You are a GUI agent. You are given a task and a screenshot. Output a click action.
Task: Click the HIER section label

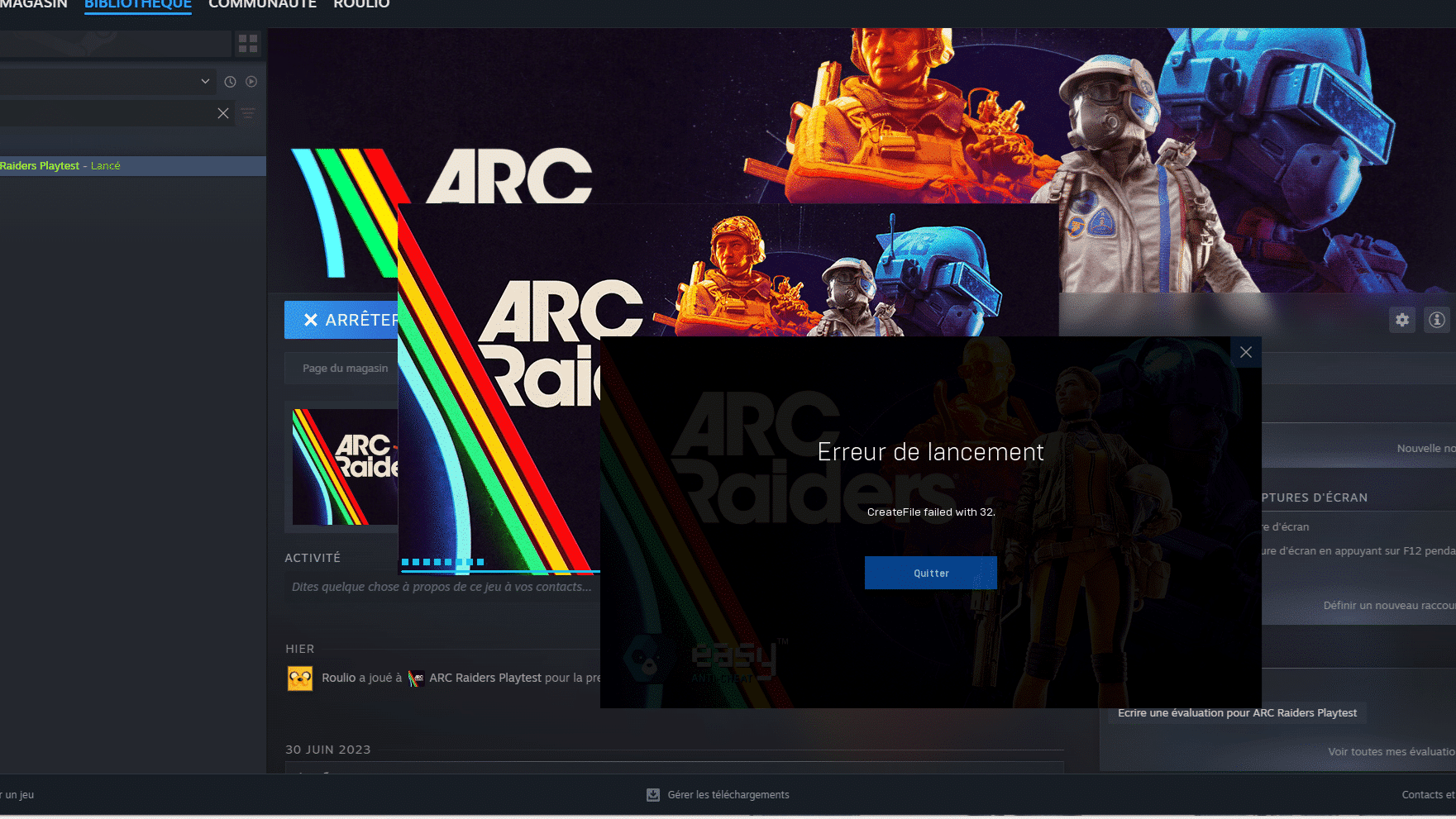click(x=300, y=649)
